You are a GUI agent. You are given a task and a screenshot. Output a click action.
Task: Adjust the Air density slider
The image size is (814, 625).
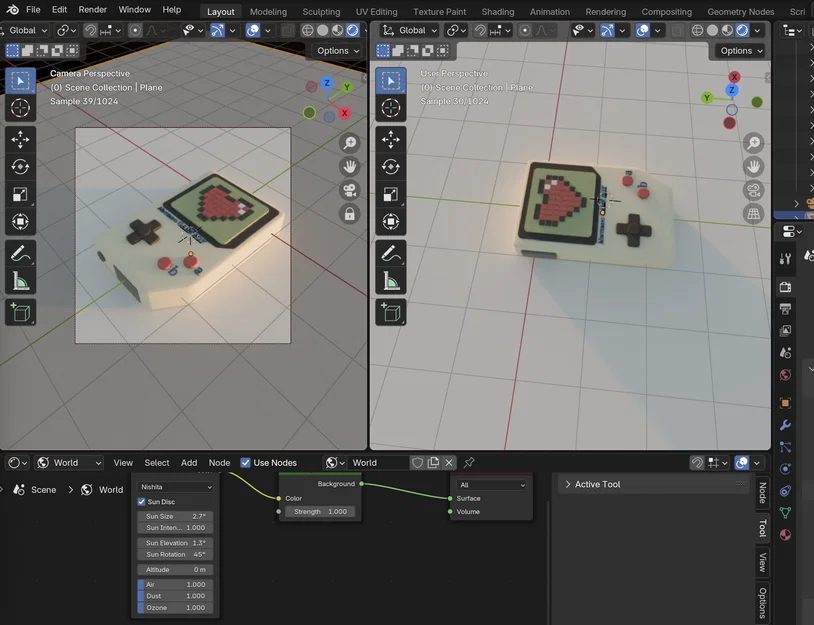[x=175, y=585]
